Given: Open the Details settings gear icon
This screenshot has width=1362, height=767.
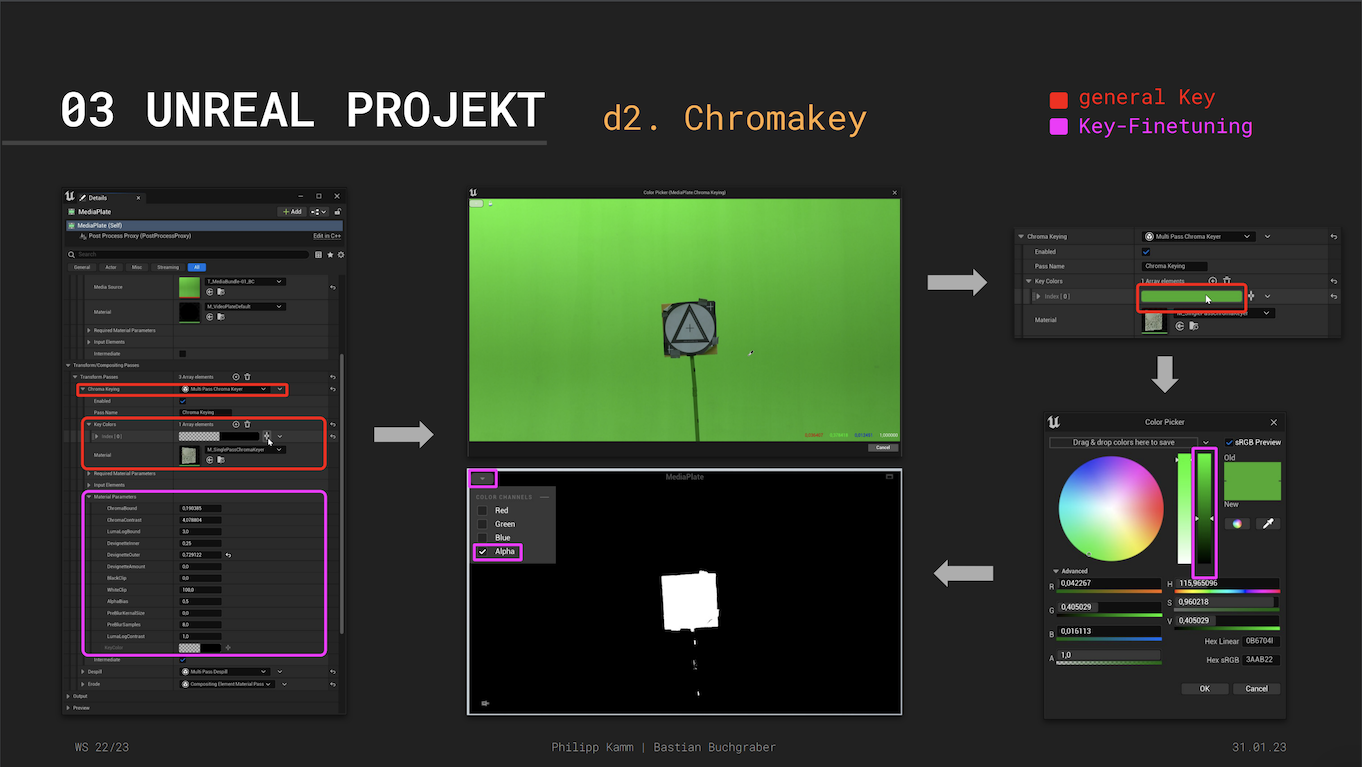Looking at the screenshot, I should [x=340, y=255].
